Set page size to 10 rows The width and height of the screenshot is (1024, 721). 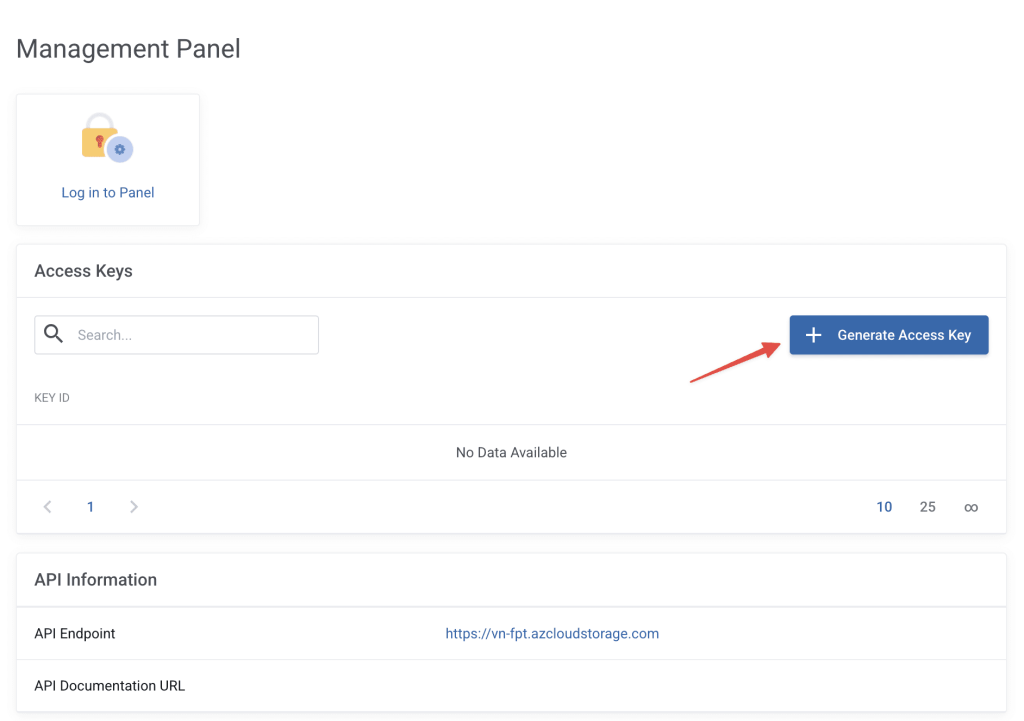click(884, 507)
